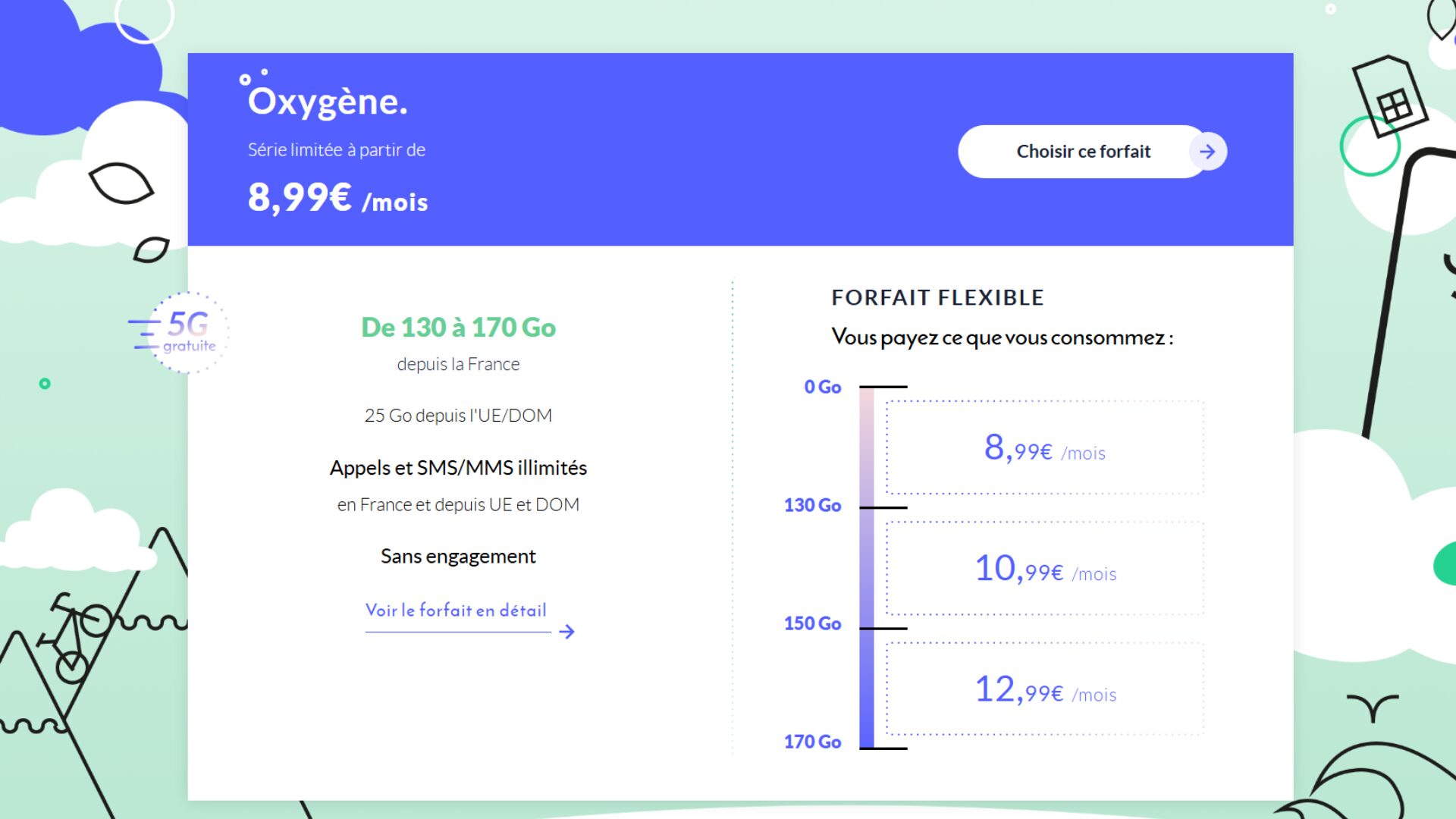The image size is (1456, 819).
Task: Click the SIM card illustration icon
Action: click(1390, 99)
